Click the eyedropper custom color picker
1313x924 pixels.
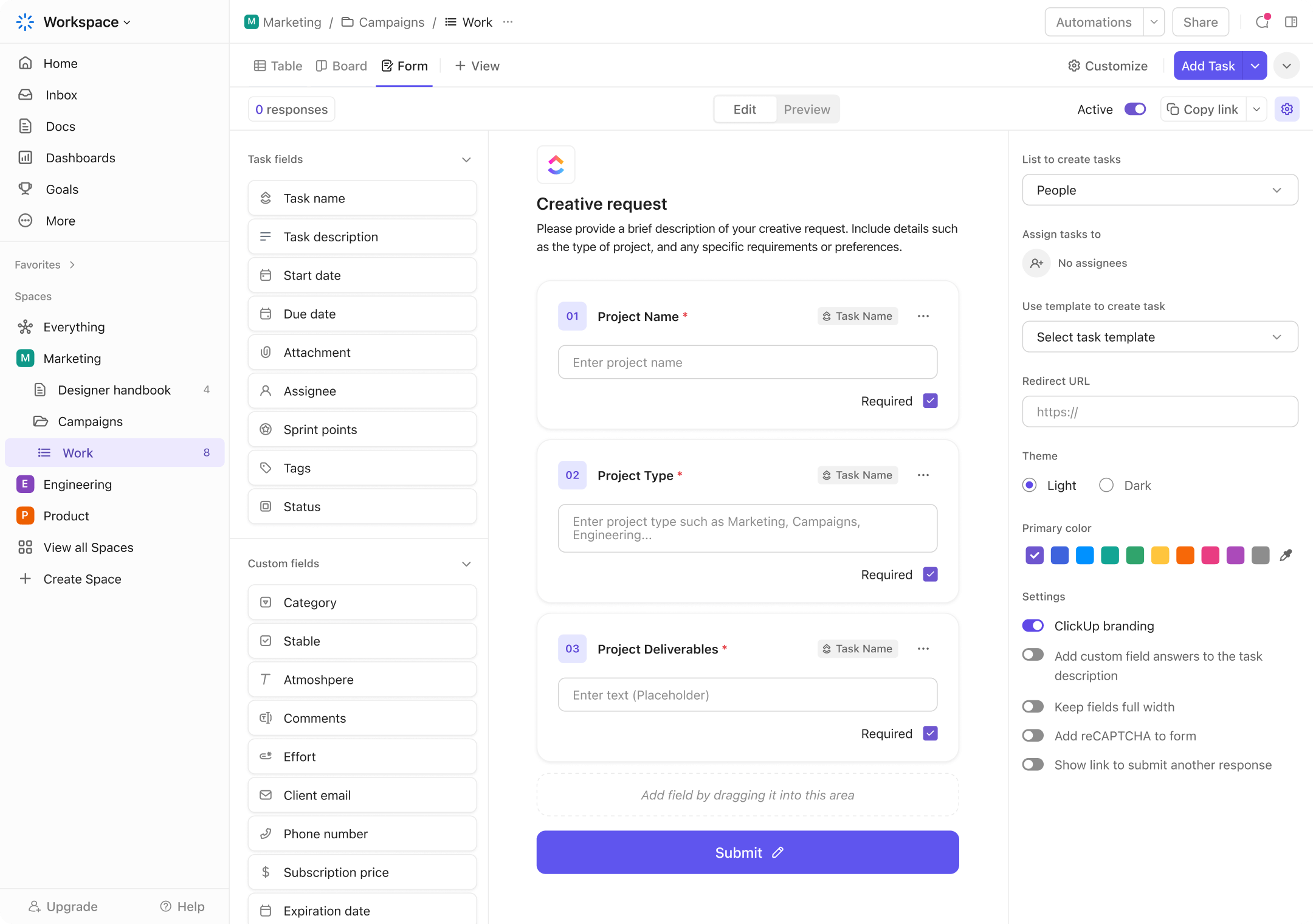click(1286, 555)
